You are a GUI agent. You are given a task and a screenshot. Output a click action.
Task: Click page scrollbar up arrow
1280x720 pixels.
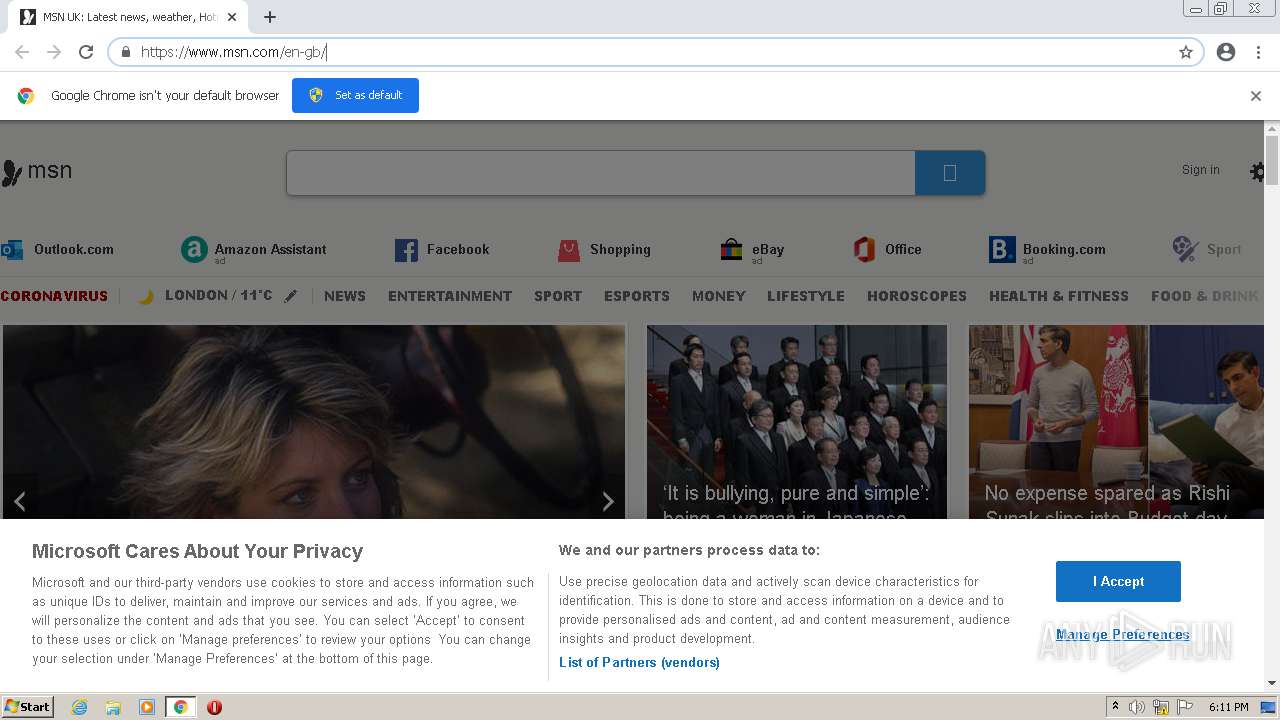pos(1272,129)
